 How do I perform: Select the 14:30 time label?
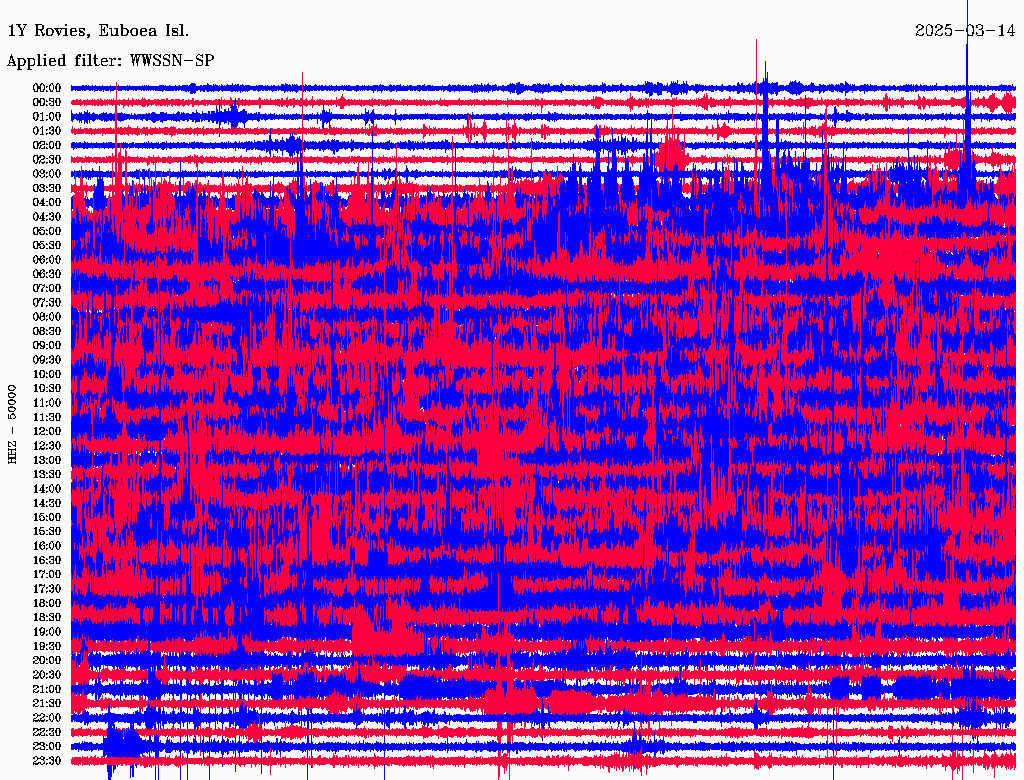(x=46, y=504)
